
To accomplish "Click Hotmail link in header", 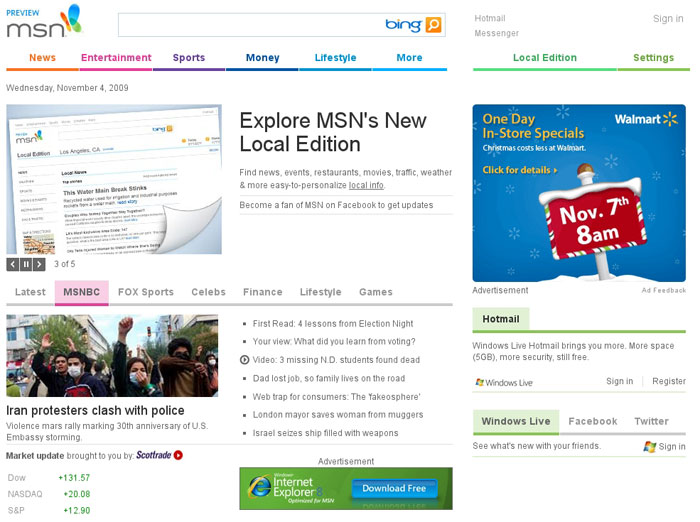I will (490, 18).
